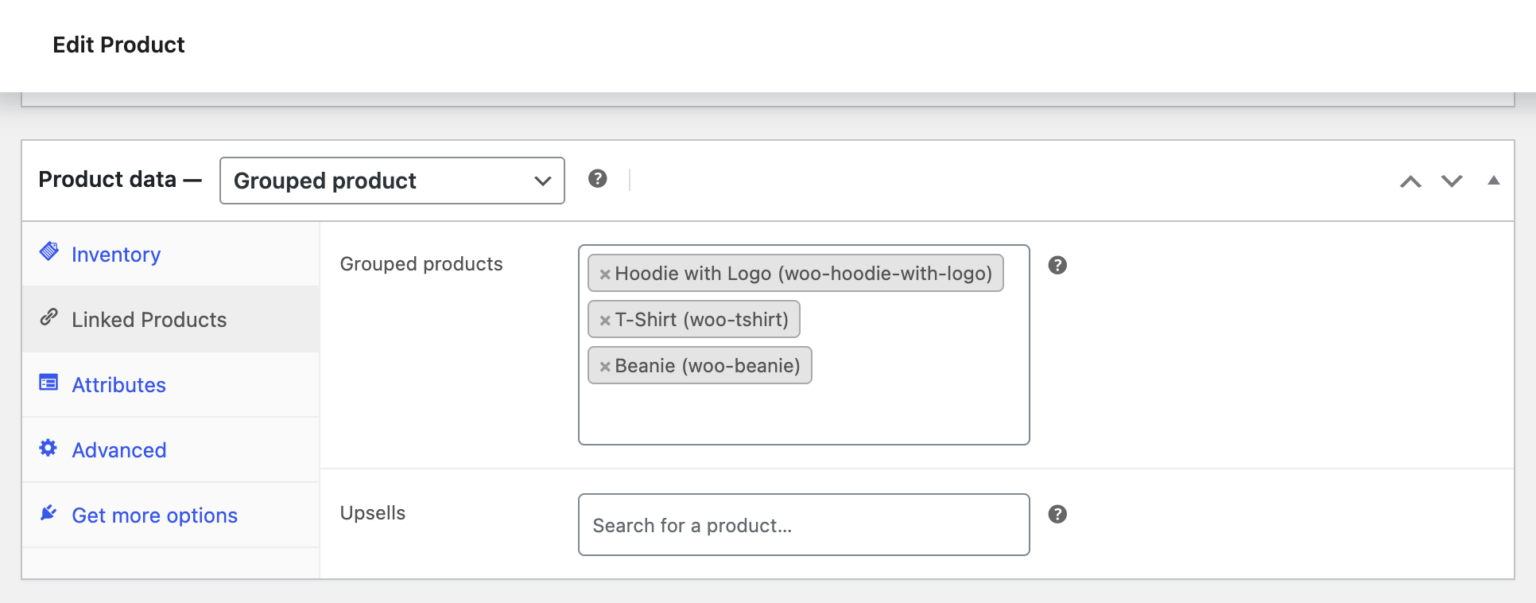Click the Linked Products chain icon
The width and height of the screenshot is (1536, 603).
(x=48, y=318)
